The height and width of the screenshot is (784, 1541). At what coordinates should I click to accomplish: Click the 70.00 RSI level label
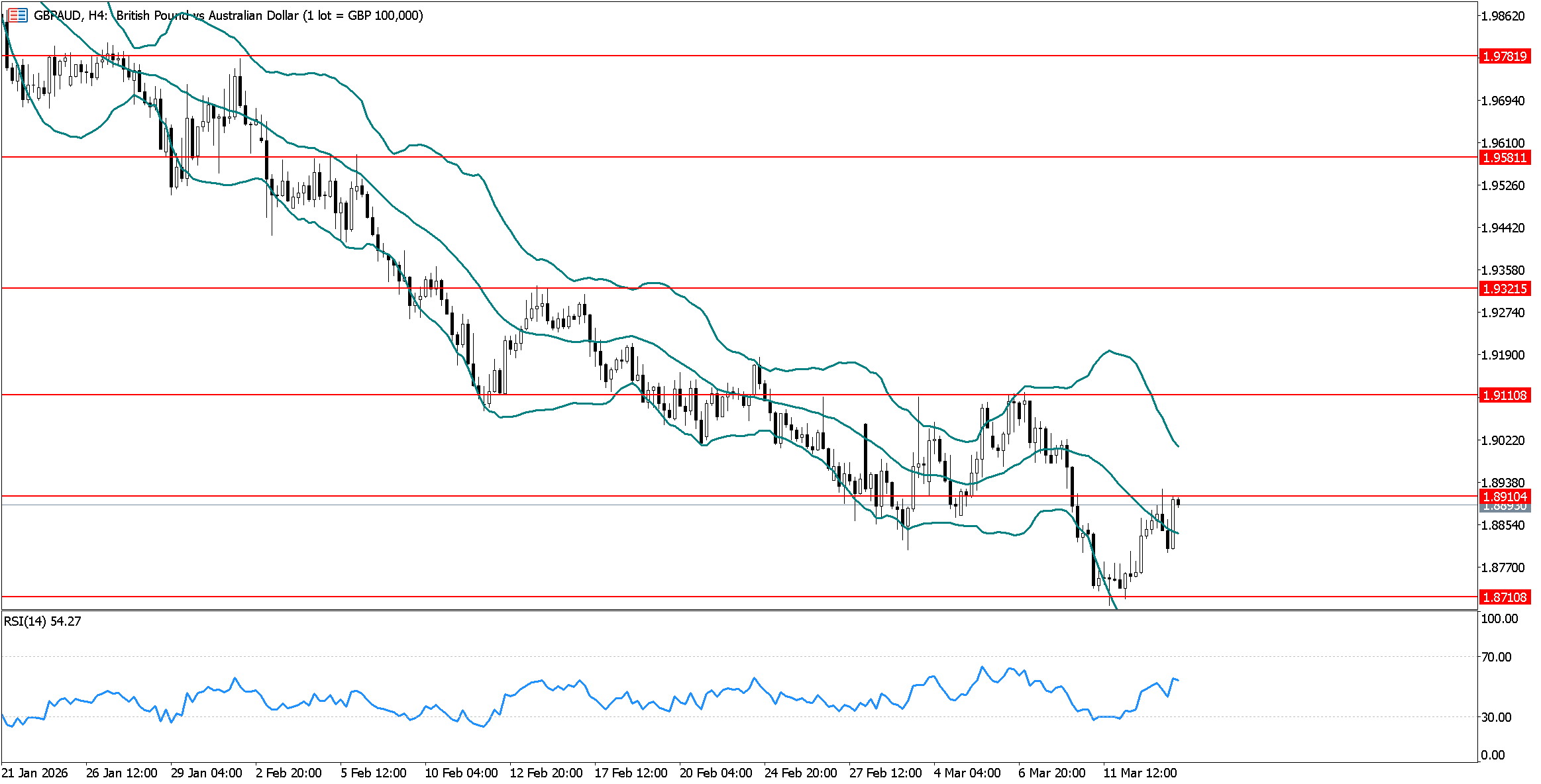(x=1497, y=657)
